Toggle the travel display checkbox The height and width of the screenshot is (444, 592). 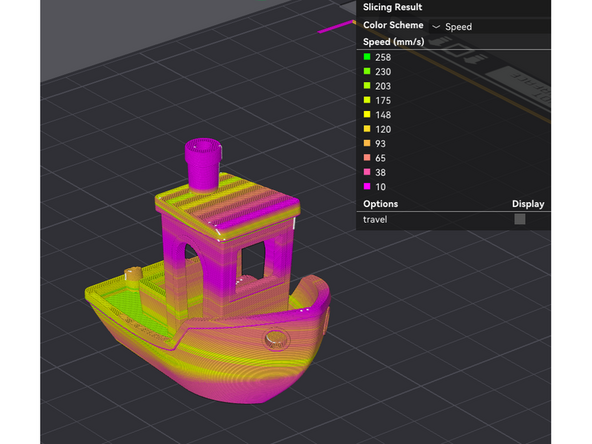point(520,219)
